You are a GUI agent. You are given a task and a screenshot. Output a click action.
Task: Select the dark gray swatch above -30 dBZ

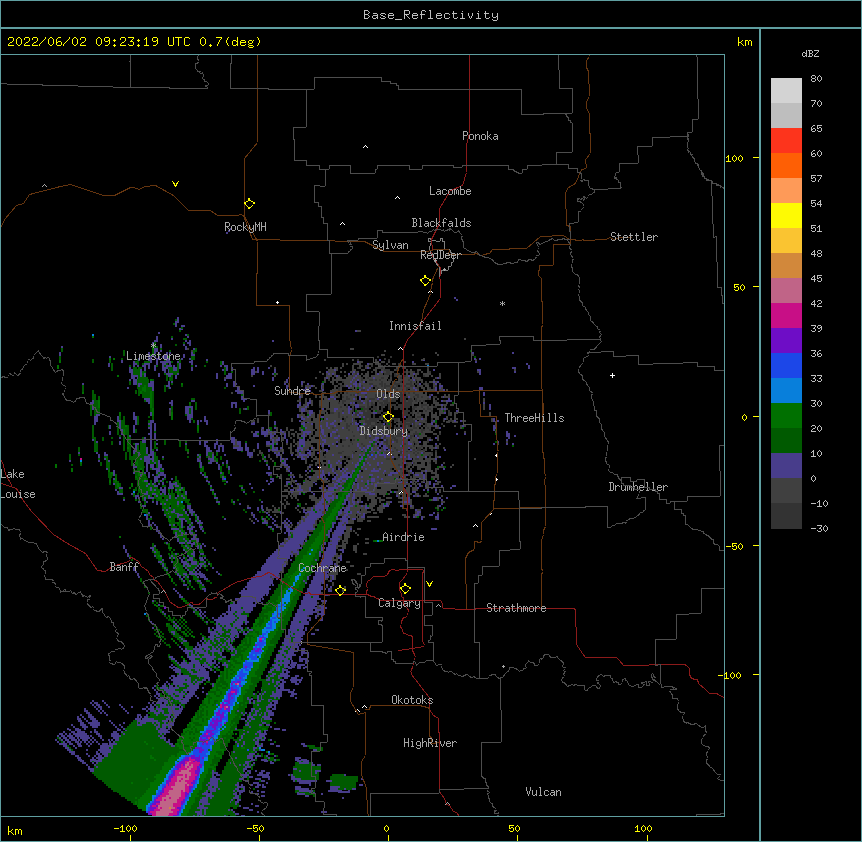tap(786, 516)
